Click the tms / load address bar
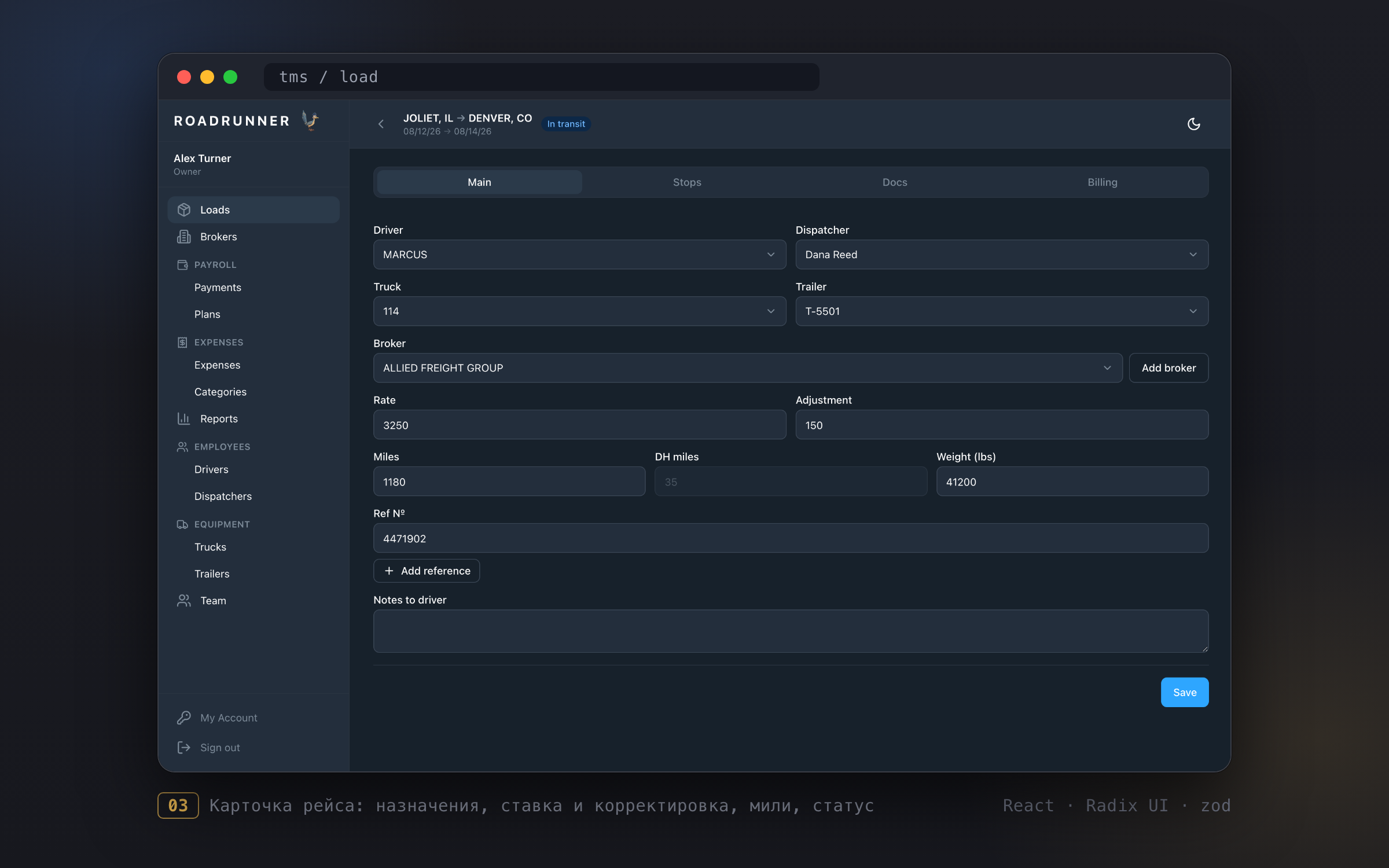 click(x=541, y=77)
